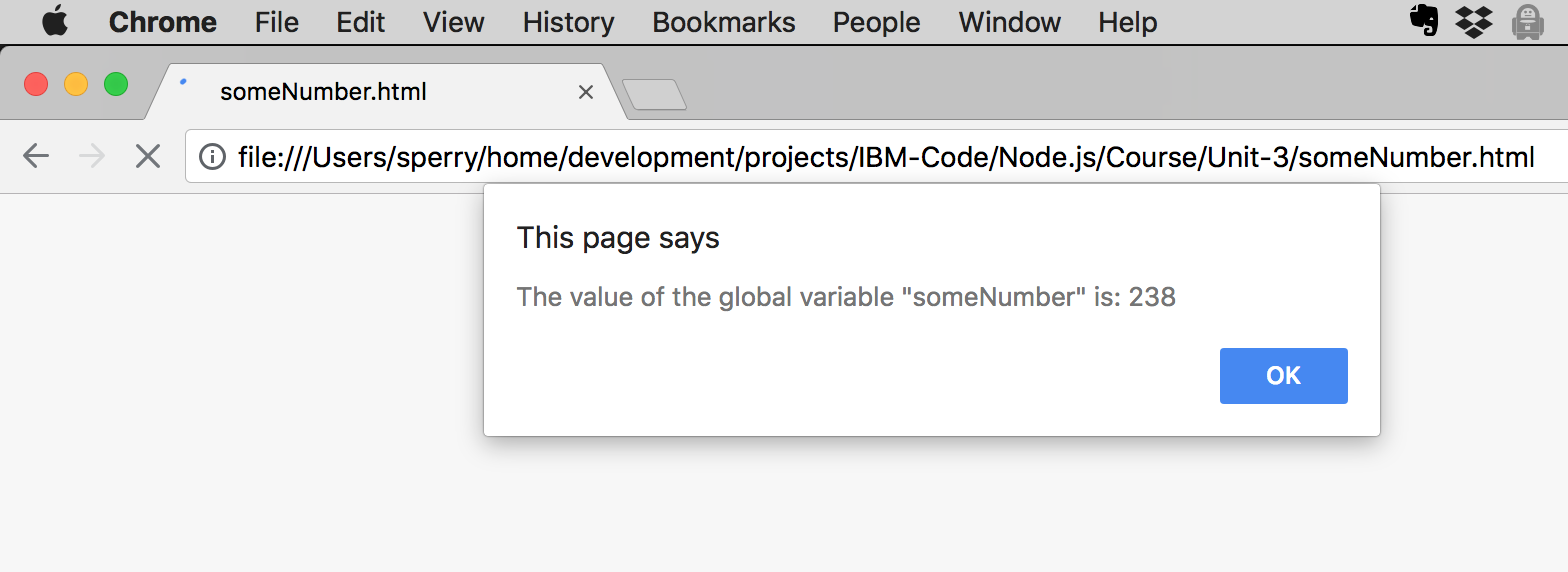Open the Help menu

1127,22
